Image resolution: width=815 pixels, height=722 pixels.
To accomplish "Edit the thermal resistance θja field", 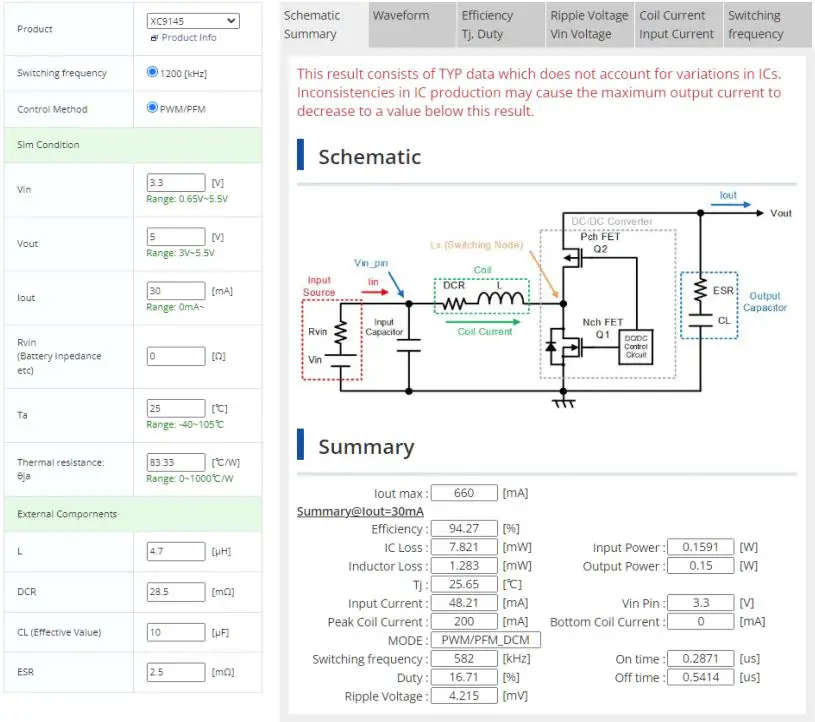I will 175,463.
